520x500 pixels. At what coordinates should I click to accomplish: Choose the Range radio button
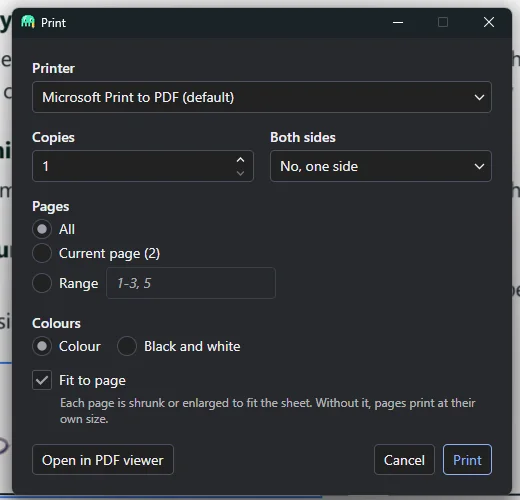[42, 283]
